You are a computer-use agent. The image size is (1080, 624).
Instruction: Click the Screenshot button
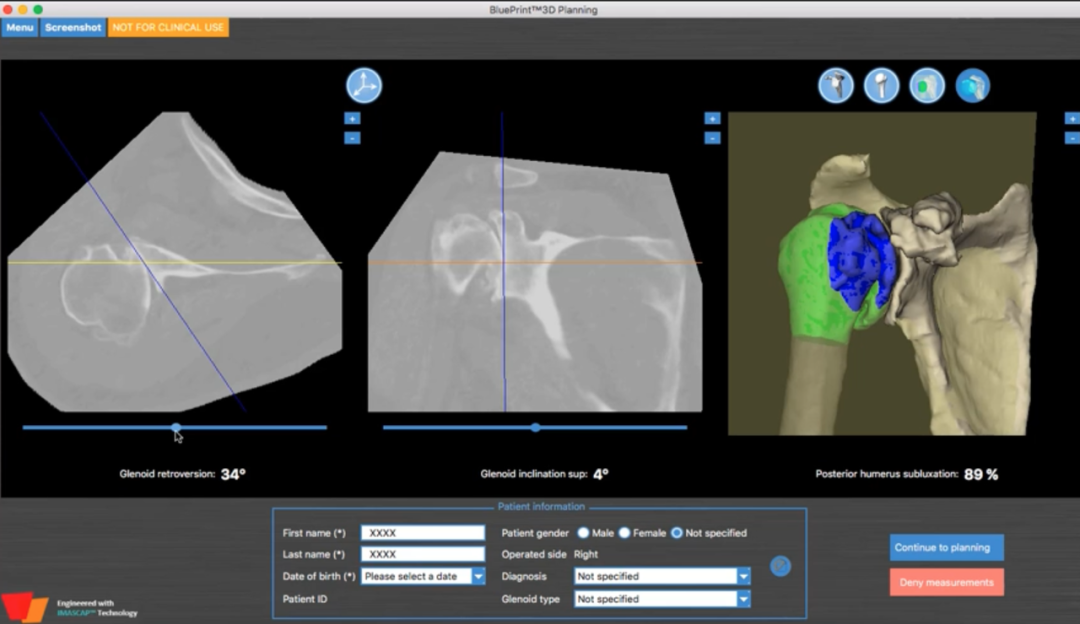(73, 28)
